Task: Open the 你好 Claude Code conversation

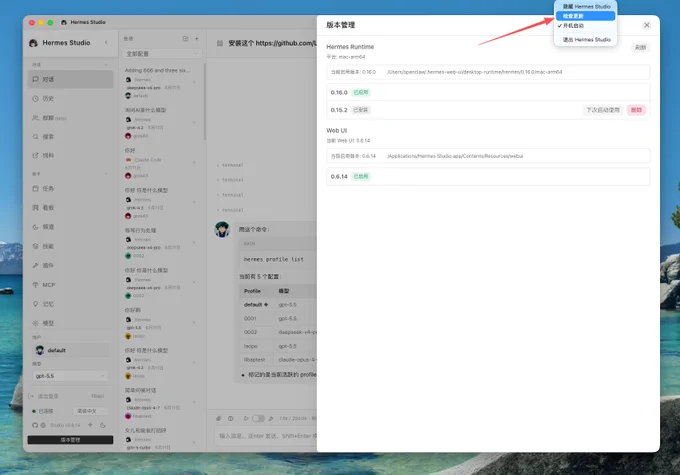Action: click(x=159, y=163)
